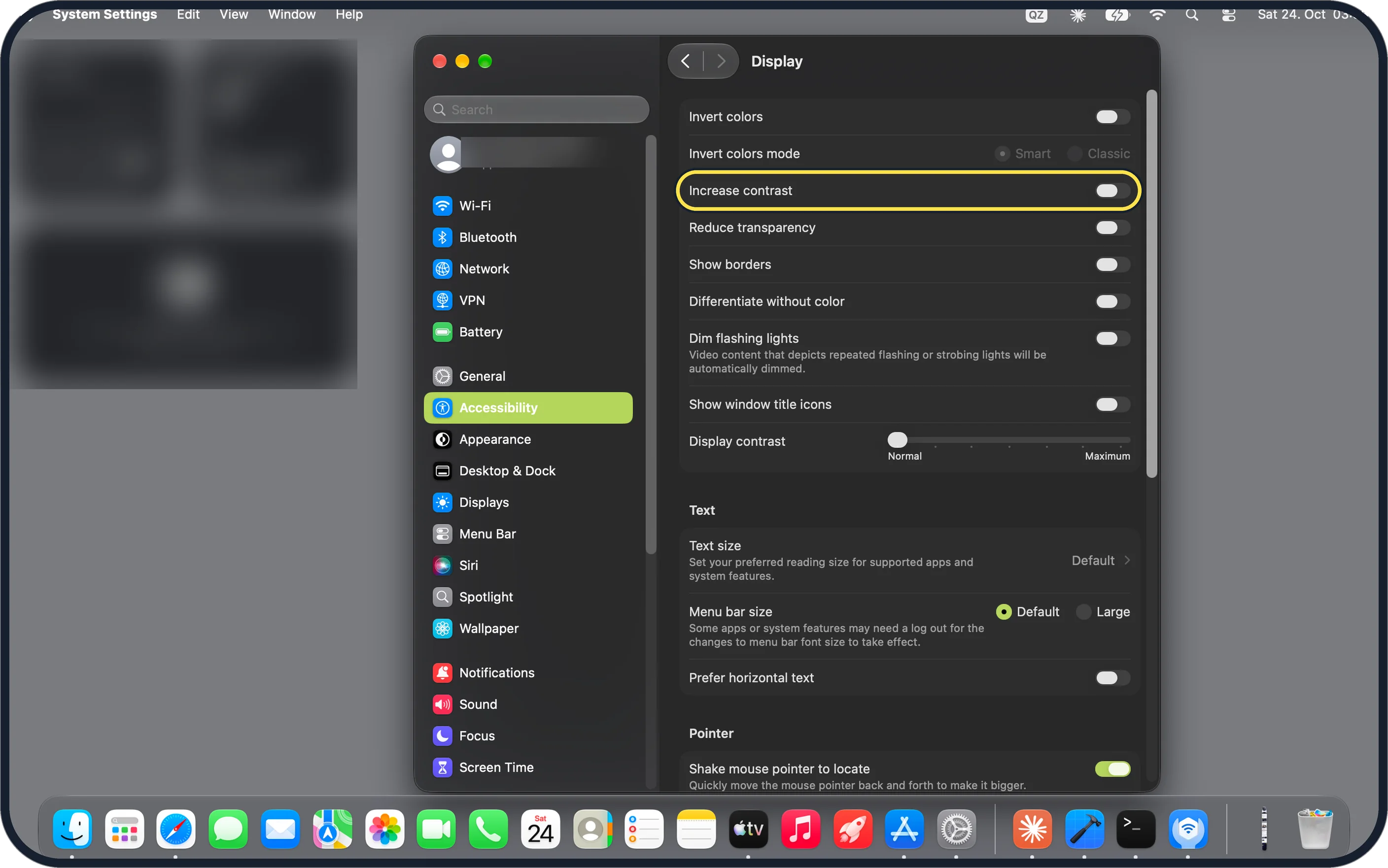
Task: Enable Dim flashing lights
Action: click(x=1112, y=339)
